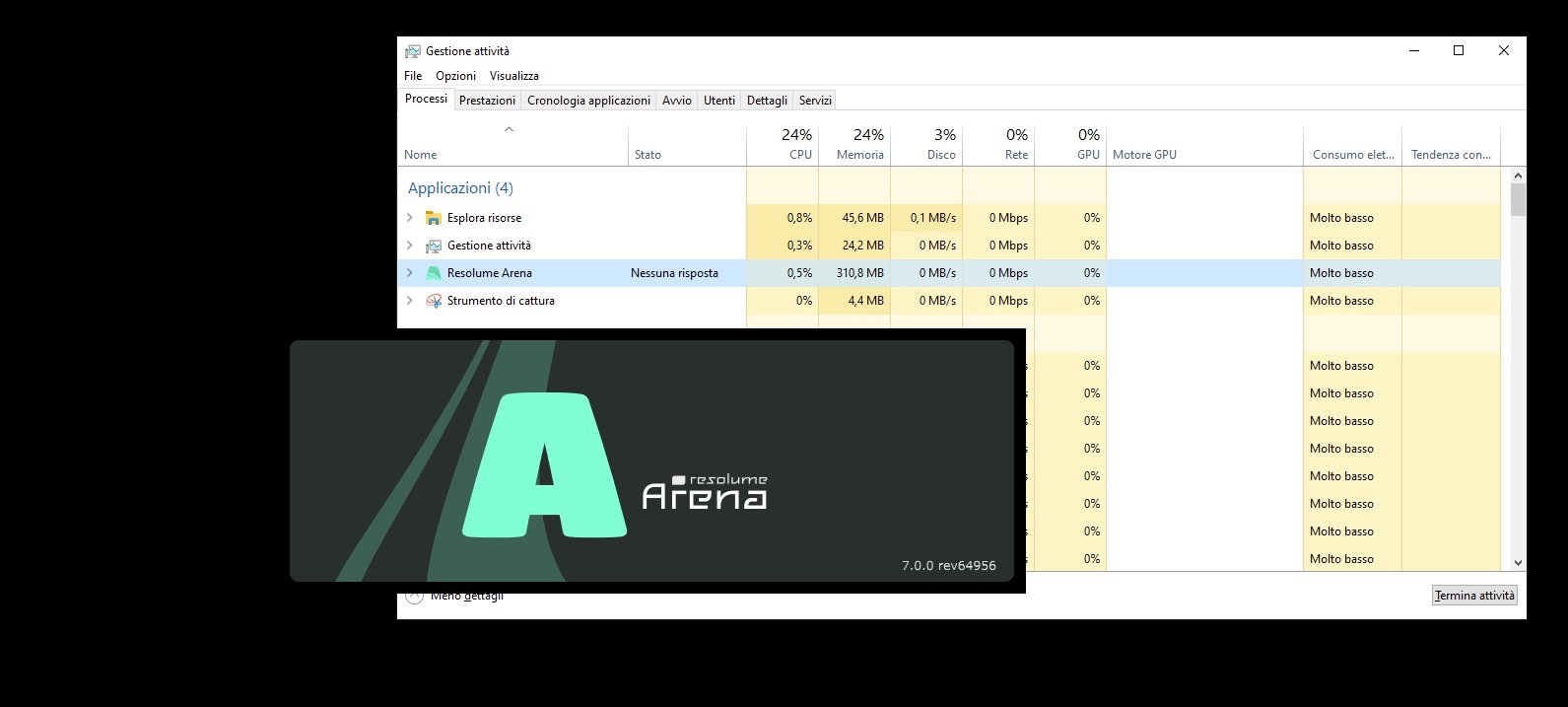This screenshot has width=1568, height=707.
Task: Click the Task Manager title bar icon
Action: point(413,51)
